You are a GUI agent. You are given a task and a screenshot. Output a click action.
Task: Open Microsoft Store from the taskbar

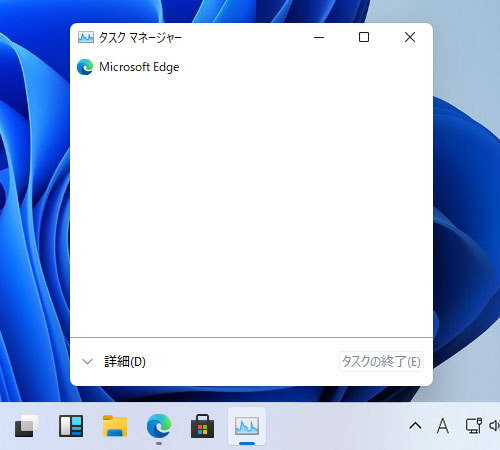(x=202, y=426)
